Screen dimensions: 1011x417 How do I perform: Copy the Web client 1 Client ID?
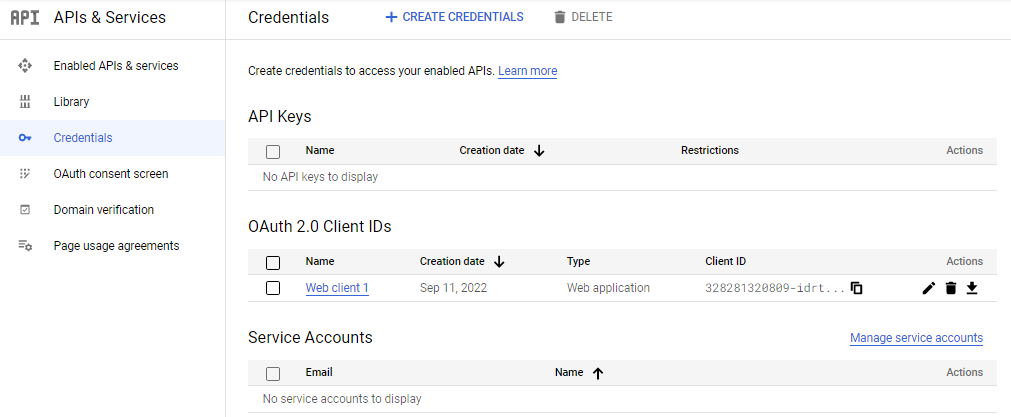coord(857,288)
